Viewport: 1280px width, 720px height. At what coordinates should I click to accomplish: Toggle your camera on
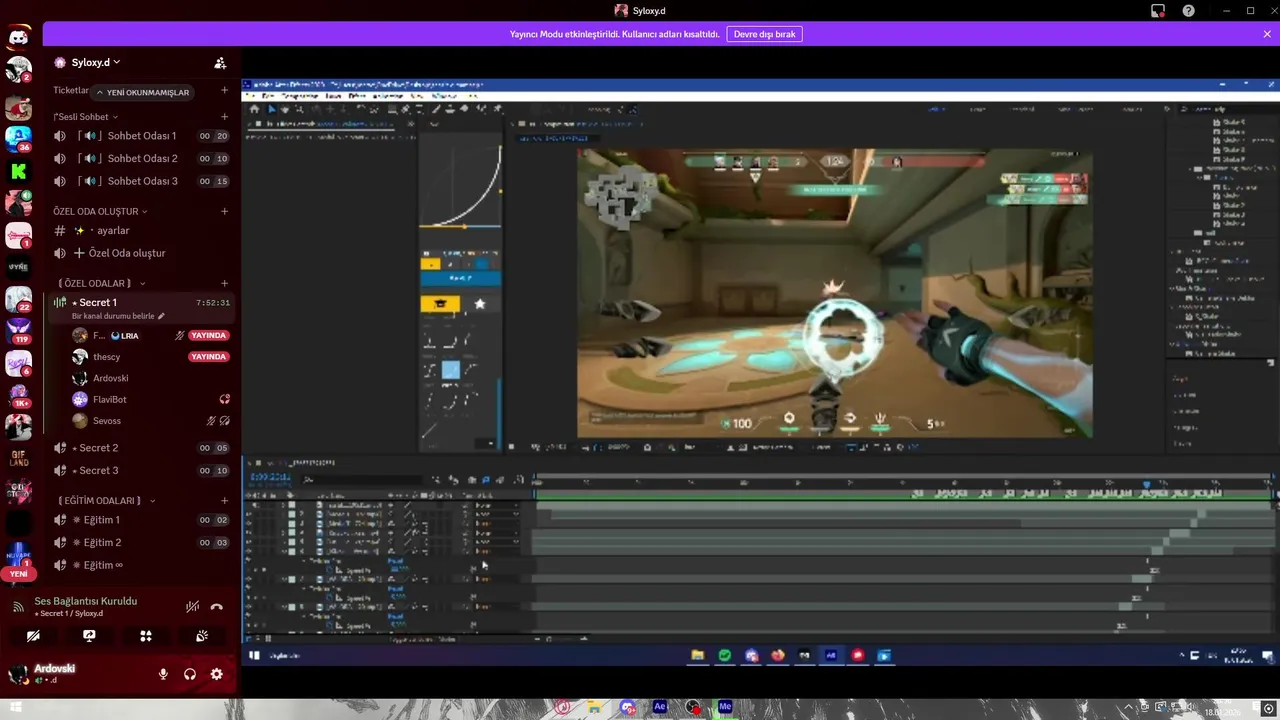33,635
